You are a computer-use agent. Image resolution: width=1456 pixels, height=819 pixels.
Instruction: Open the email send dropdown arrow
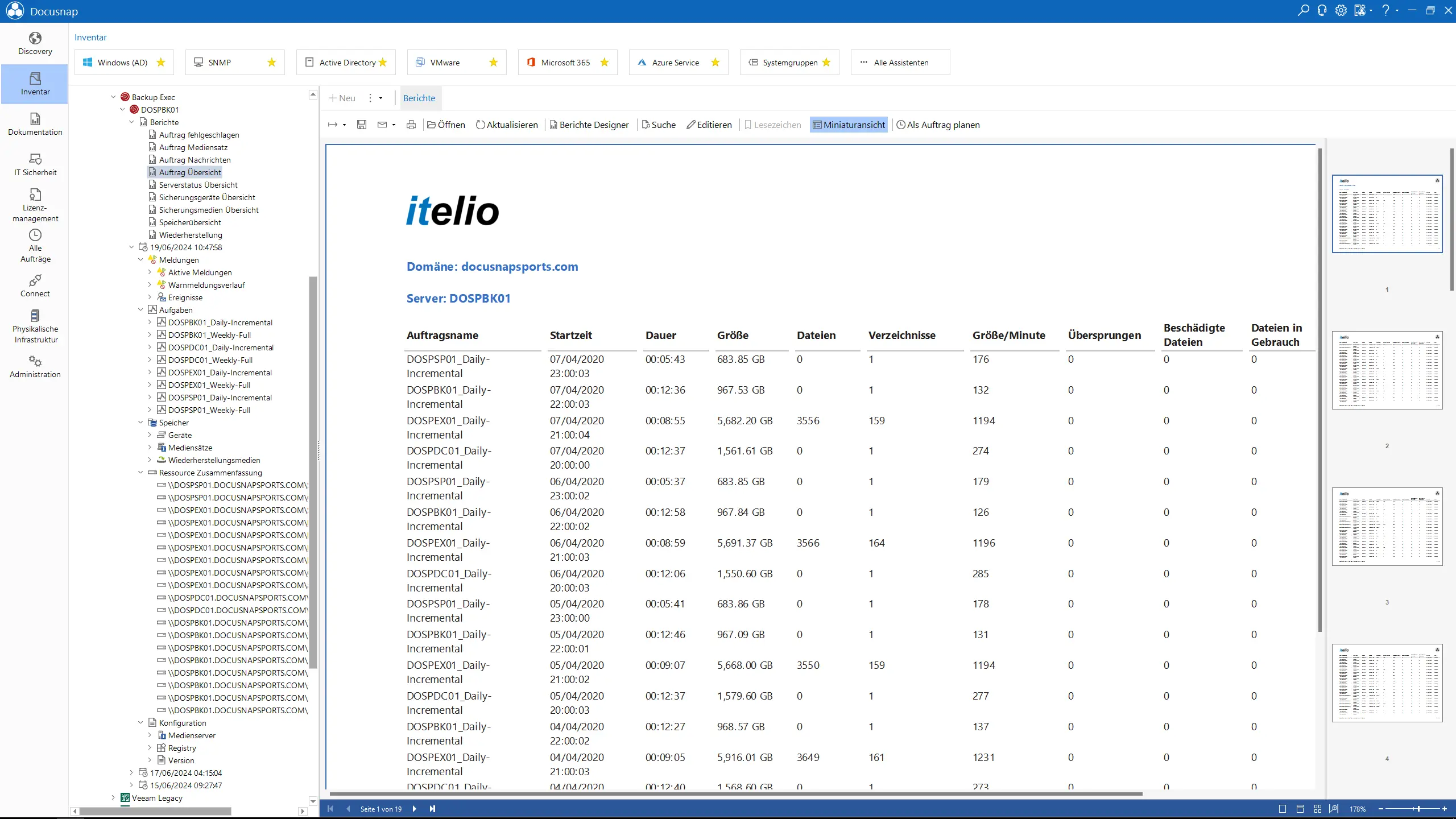pos(394,125)
